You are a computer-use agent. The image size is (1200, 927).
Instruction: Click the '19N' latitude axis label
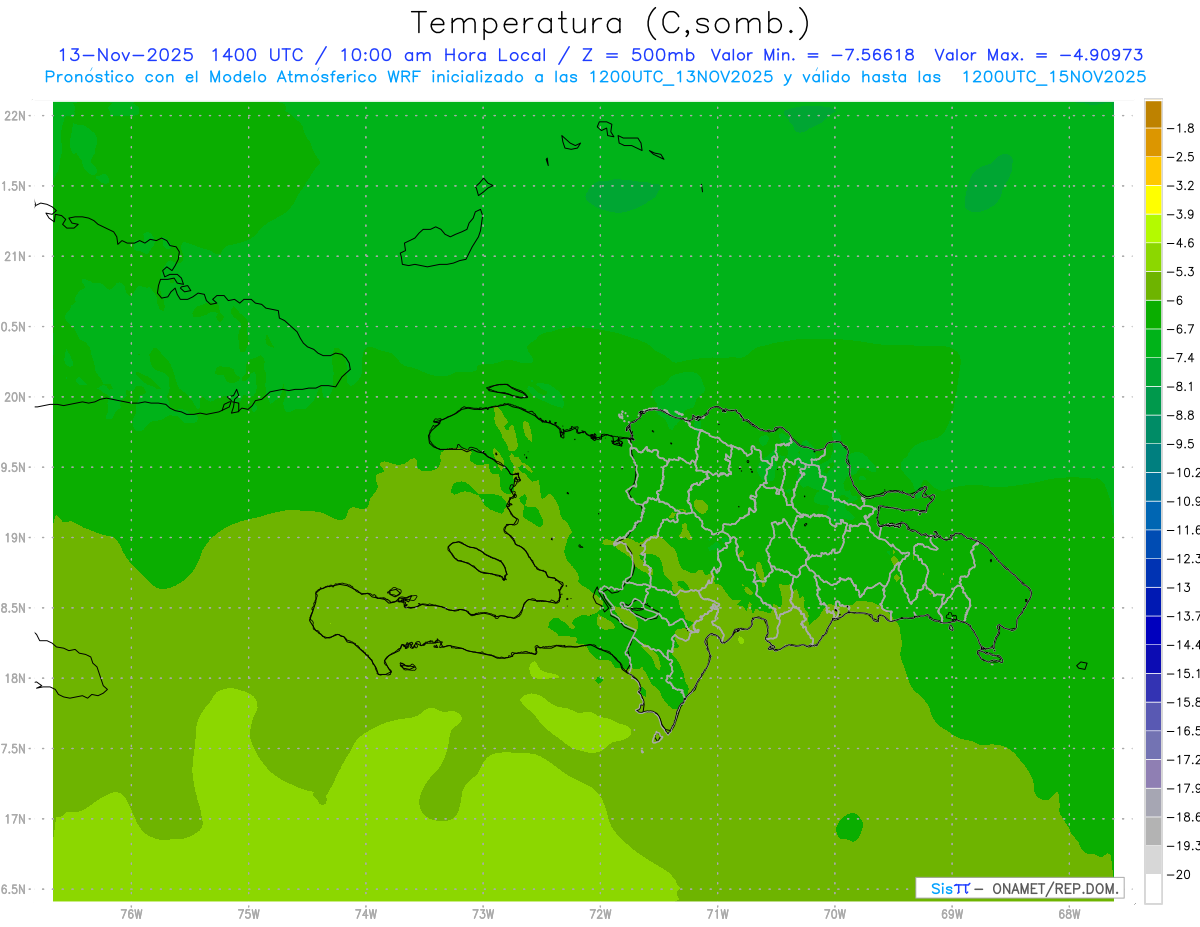pos(15,538)
